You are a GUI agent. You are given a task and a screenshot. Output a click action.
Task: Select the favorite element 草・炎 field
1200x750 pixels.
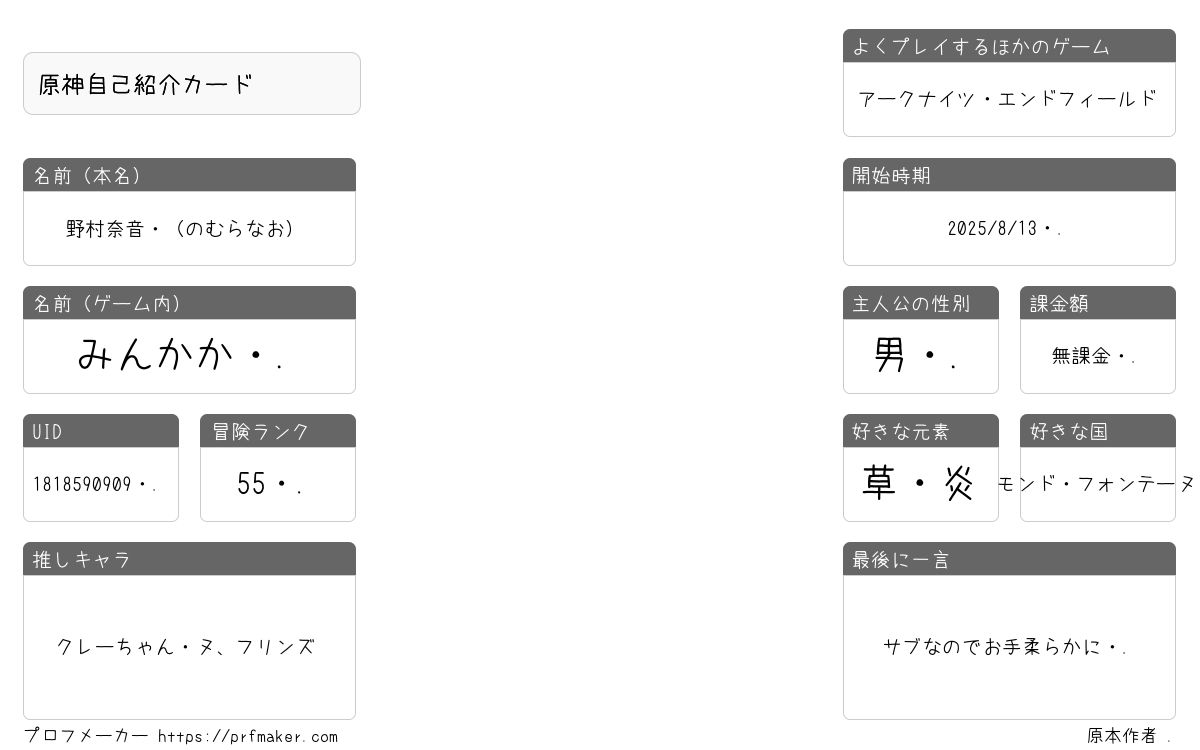(921, 484)
